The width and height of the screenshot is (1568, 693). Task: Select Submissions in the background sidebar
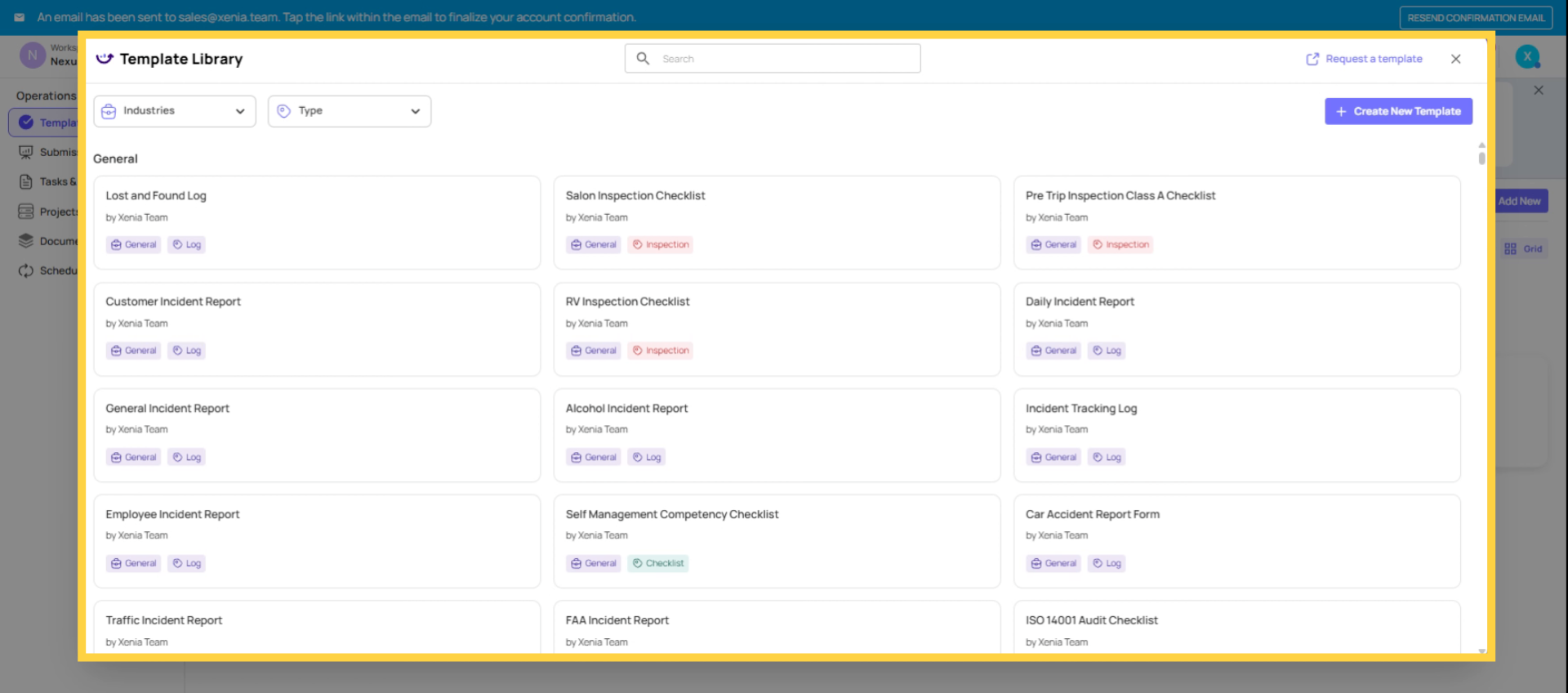pos(47,152)
